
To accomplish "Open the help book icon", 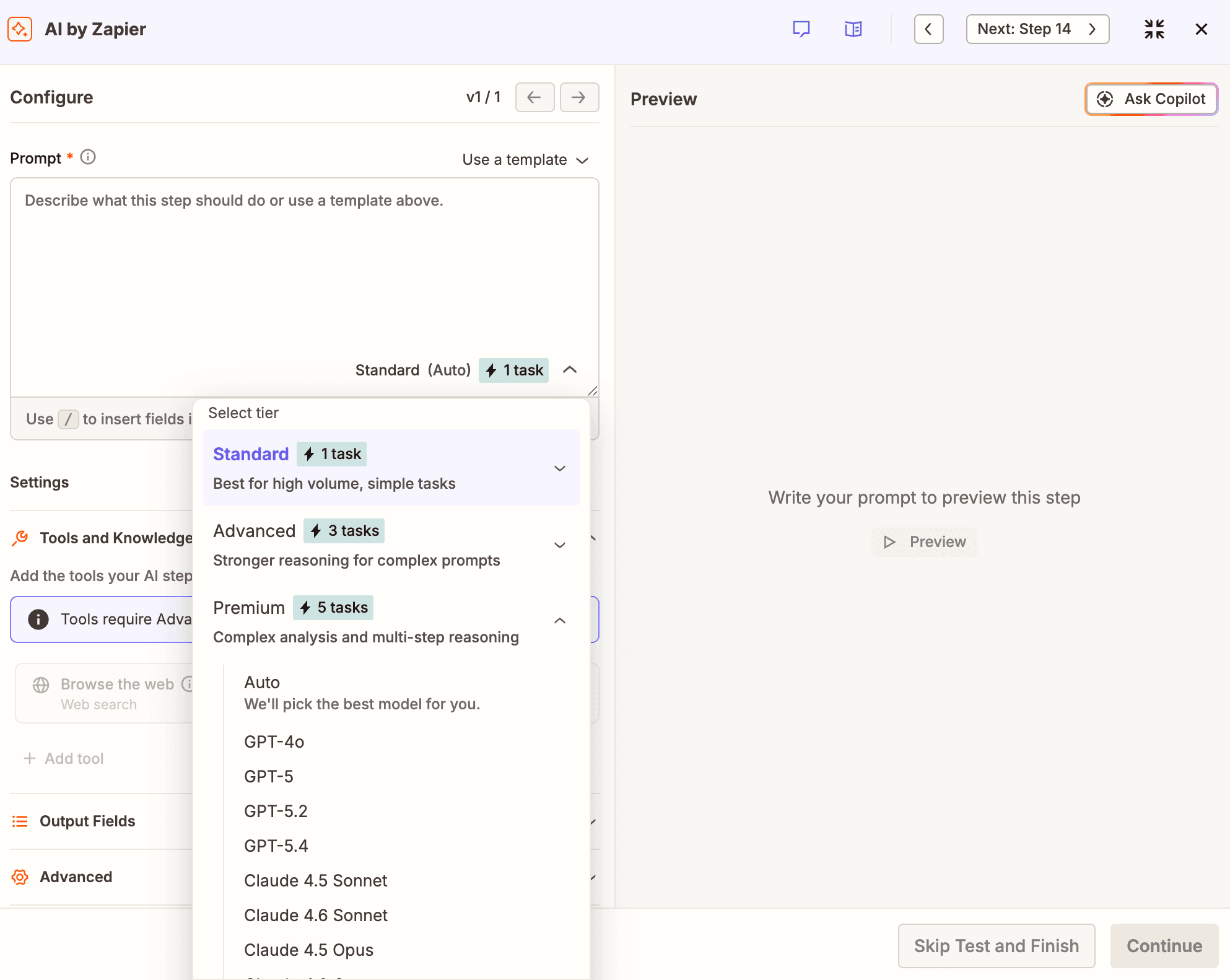I will click(853, 29).
